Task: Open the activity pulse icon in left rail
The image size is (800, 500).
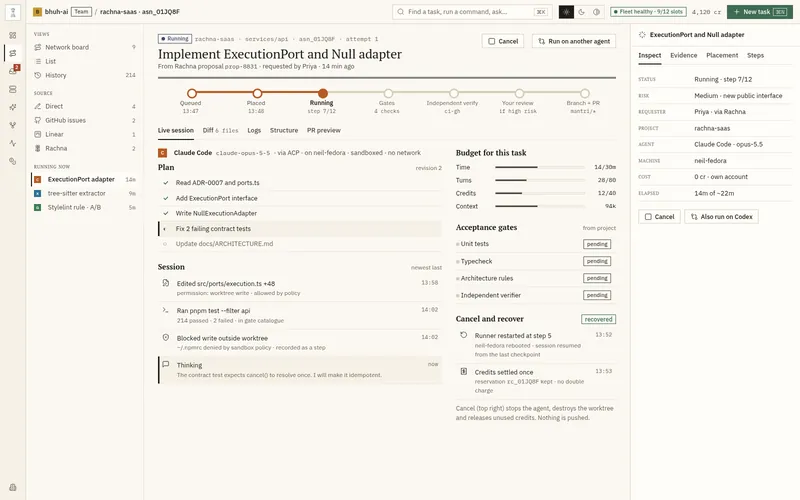Action: (13, 143)
